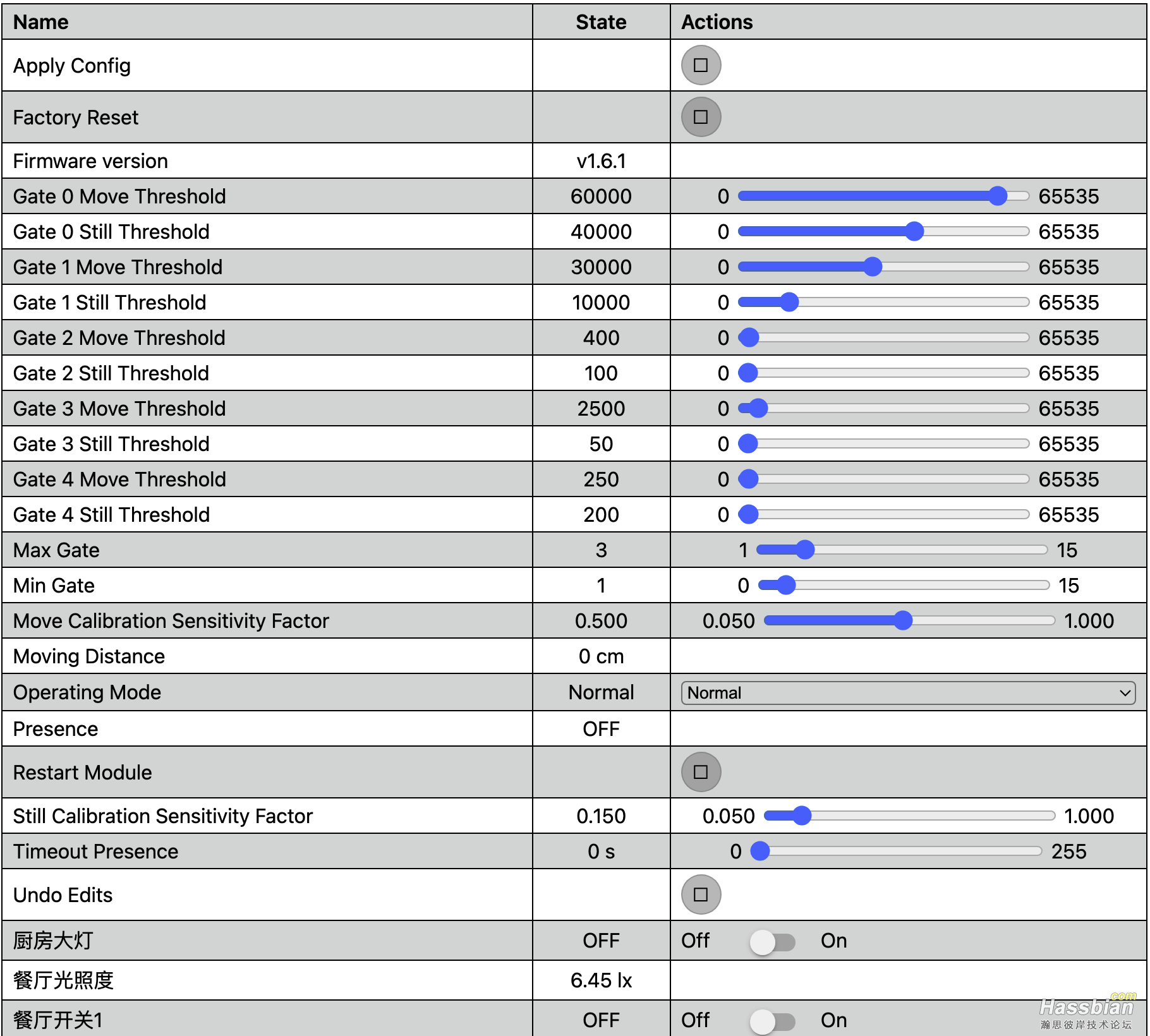
Task: Click the Gate 1 Move Threshold value 30000
Action: 601,267
